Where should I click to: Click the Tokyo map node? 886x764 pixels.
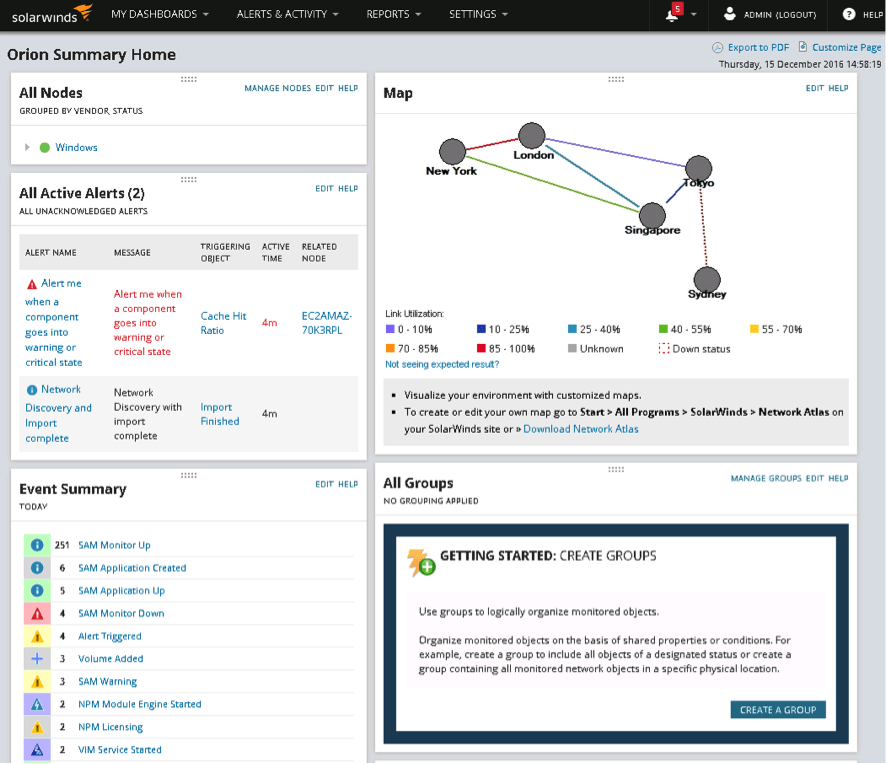[x=699, y=168]
